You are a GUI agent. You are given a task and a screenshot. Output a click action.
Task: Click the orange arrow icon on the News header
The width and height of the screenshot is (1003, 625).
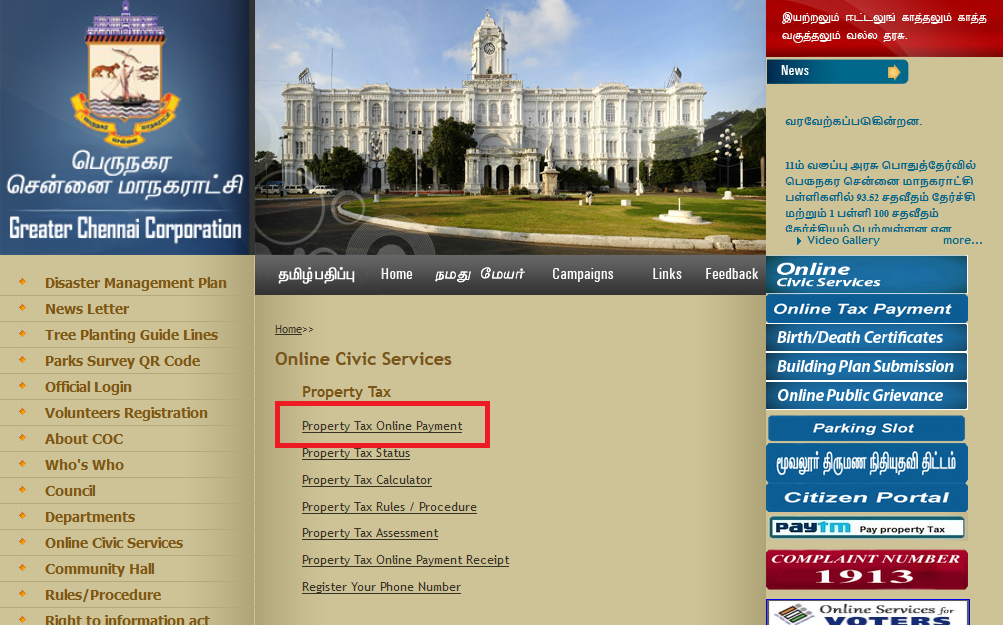point(894,71)
